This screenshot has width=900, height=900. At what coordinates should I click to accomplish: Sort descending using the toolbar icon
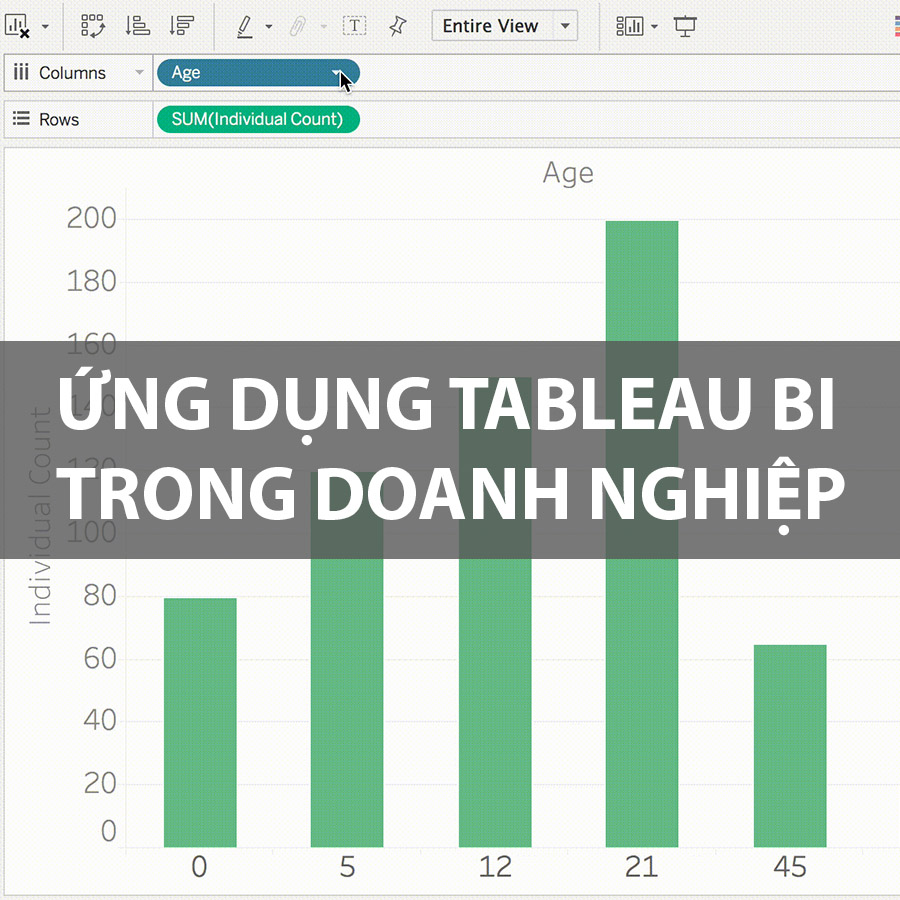(x=181, y=26)
